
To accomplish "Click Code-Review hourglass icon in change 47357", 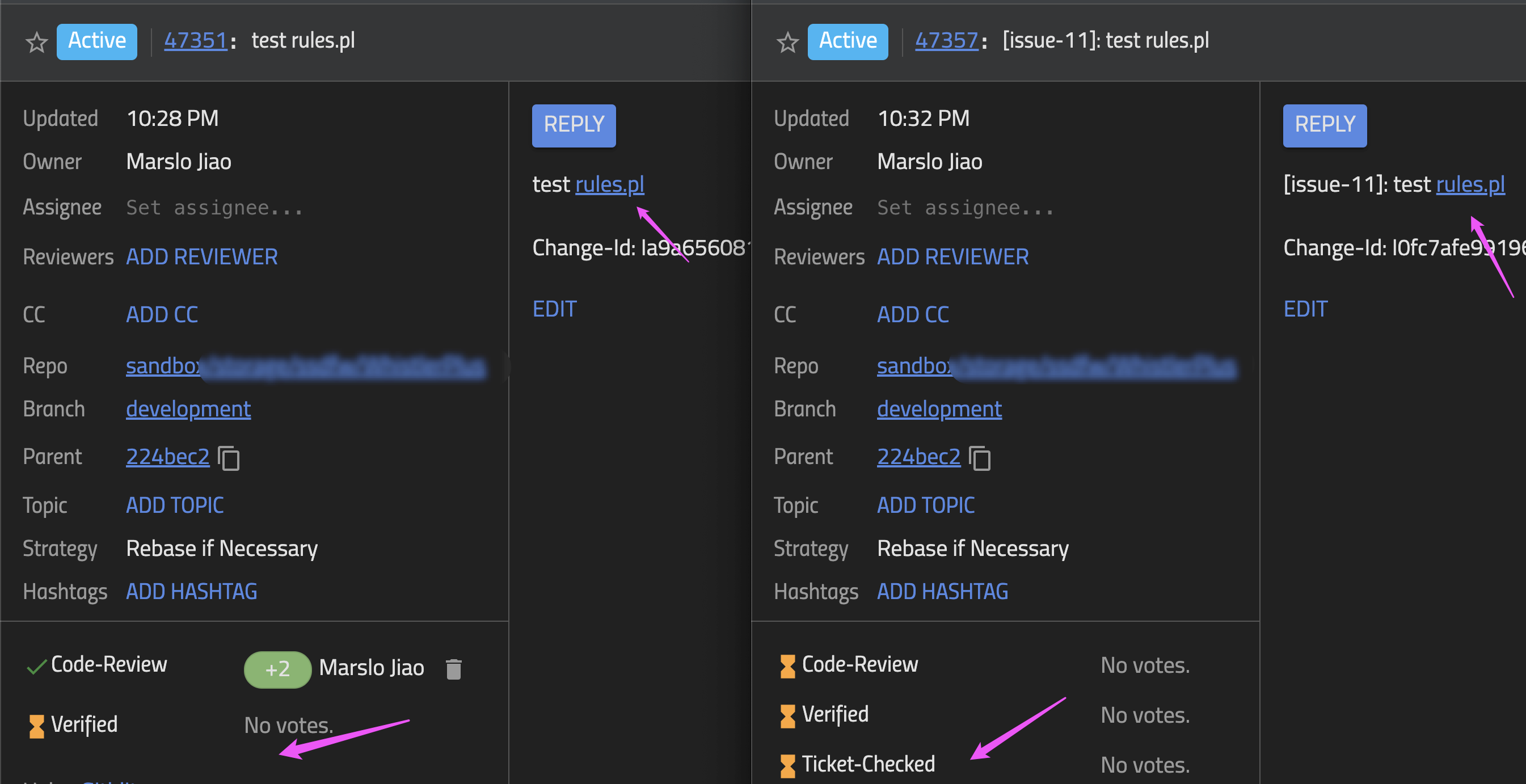I will 787,666.
